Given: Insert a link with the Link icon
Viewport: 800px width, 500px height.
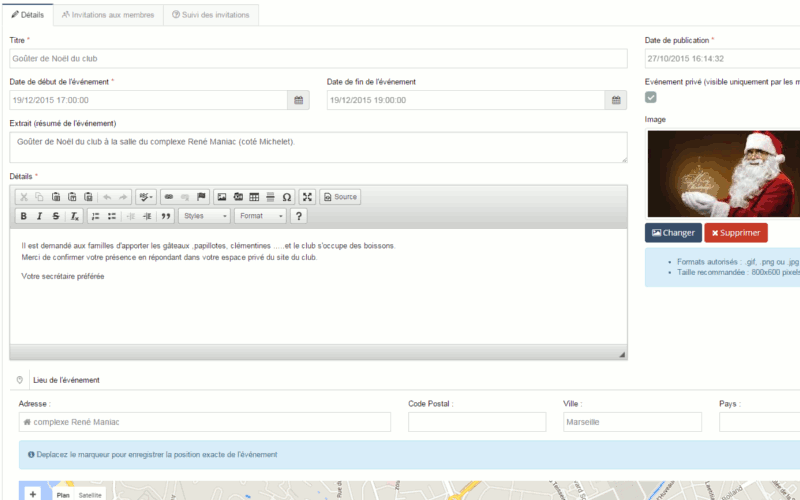Looking at the screenshot, I should pyautogui.click(x=169, y=197).
